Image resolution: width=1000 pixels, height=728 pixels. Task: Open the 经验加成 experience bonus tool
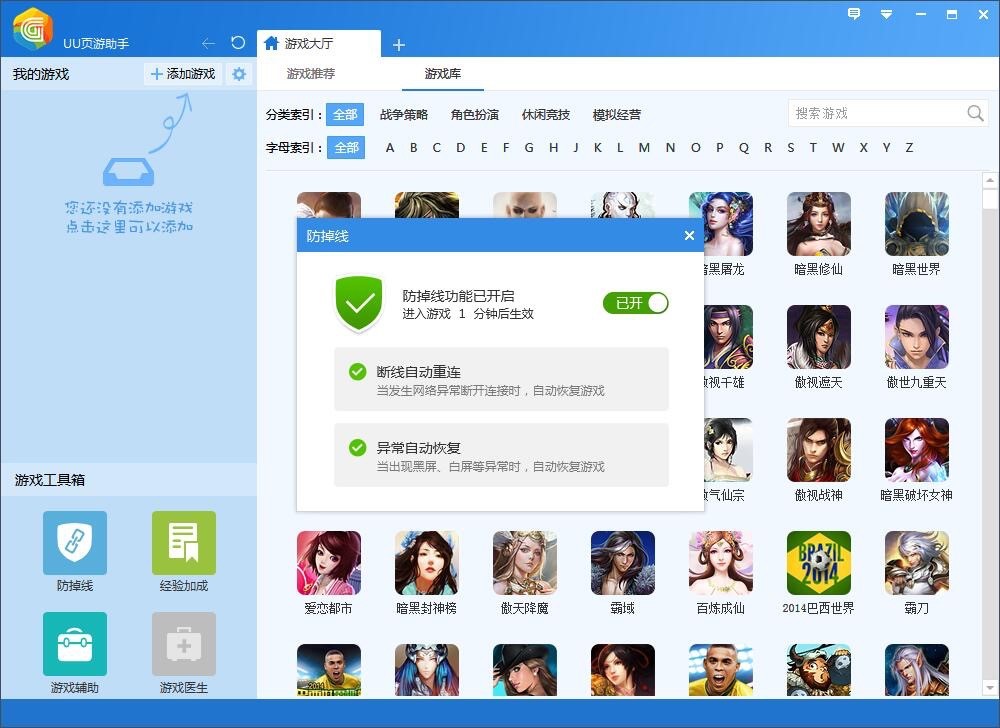(184, 542)
